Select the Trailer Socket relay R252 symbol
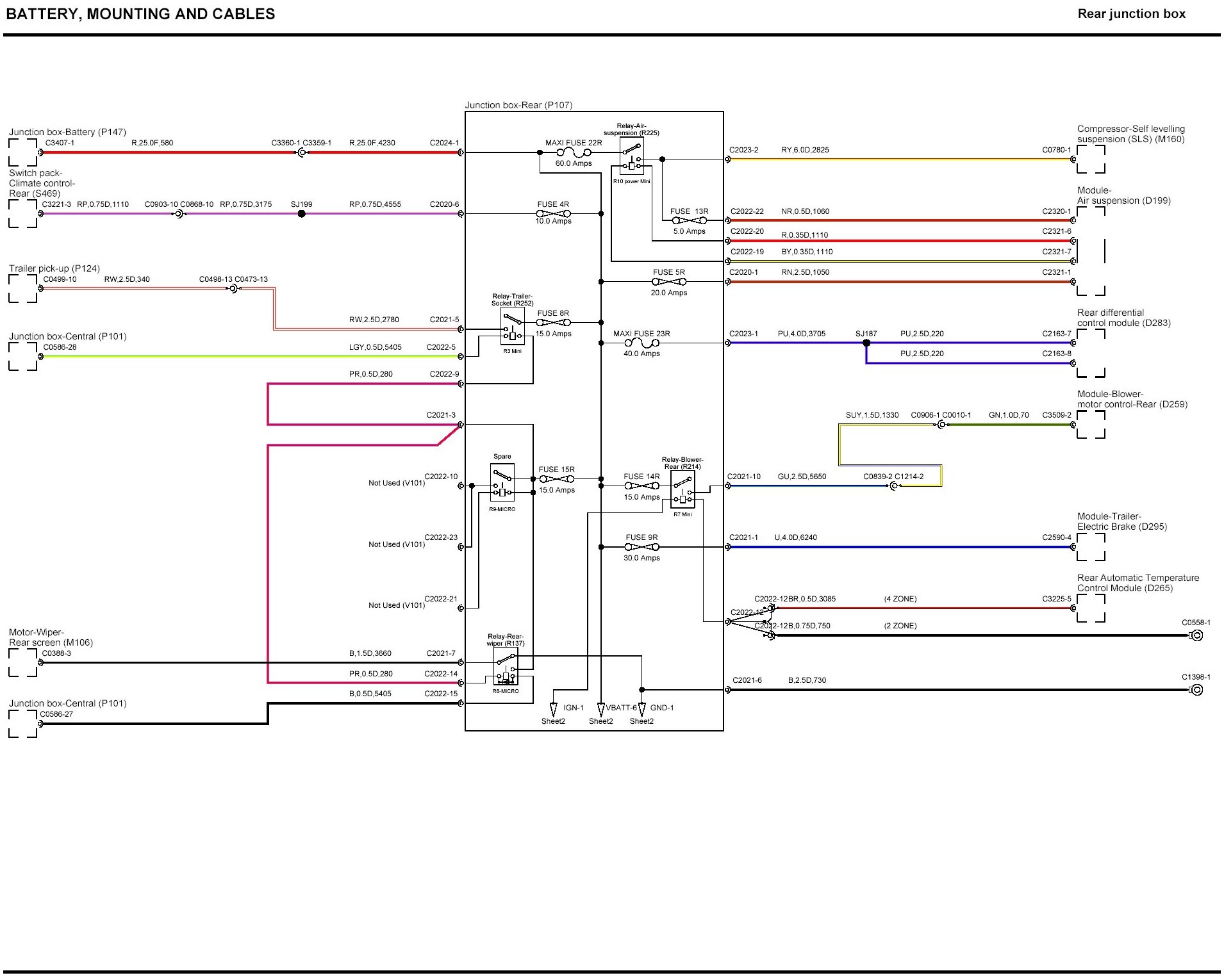Screen dimensions: 1224x980 pyautogui.click(x=512, y=327)
